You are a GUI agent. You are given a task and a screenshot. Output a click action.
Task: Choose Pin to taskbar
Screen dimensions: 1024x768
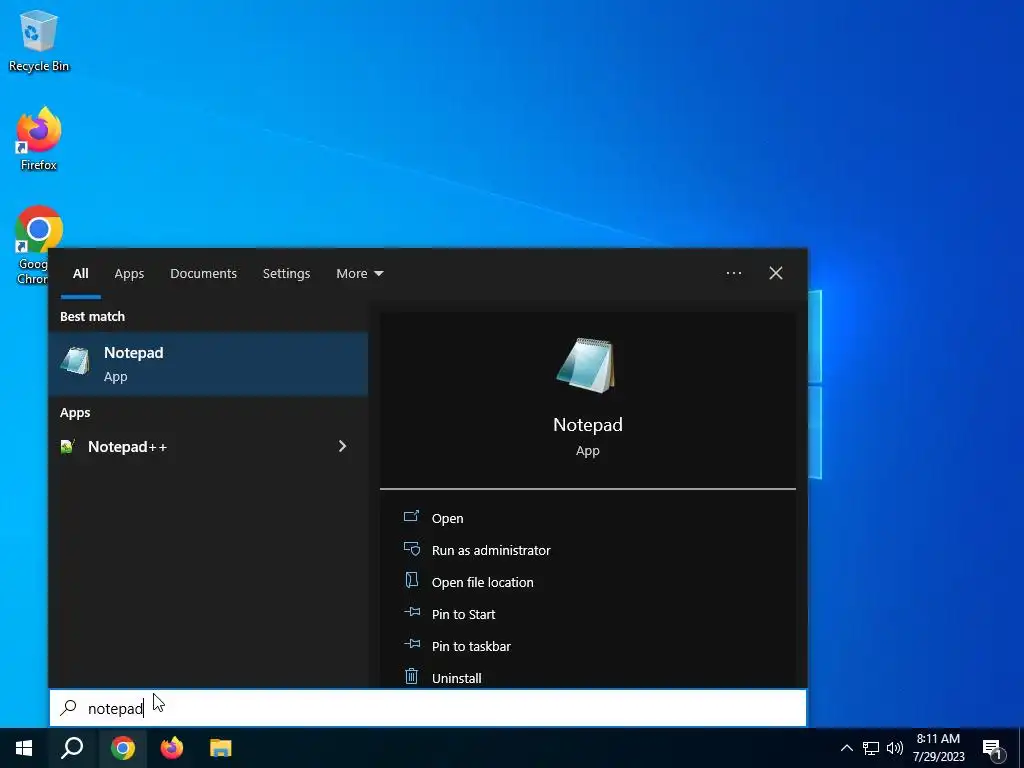point(472,646)
